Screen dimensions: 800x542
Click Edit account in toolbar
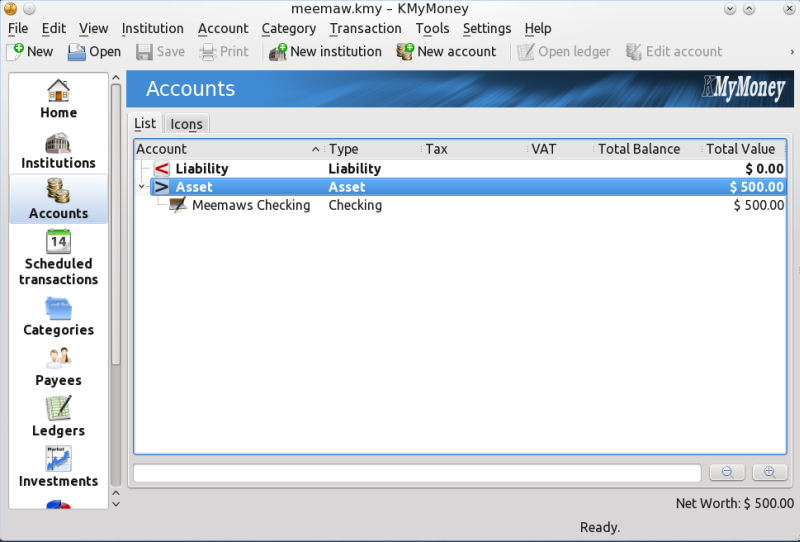[674, 52]
